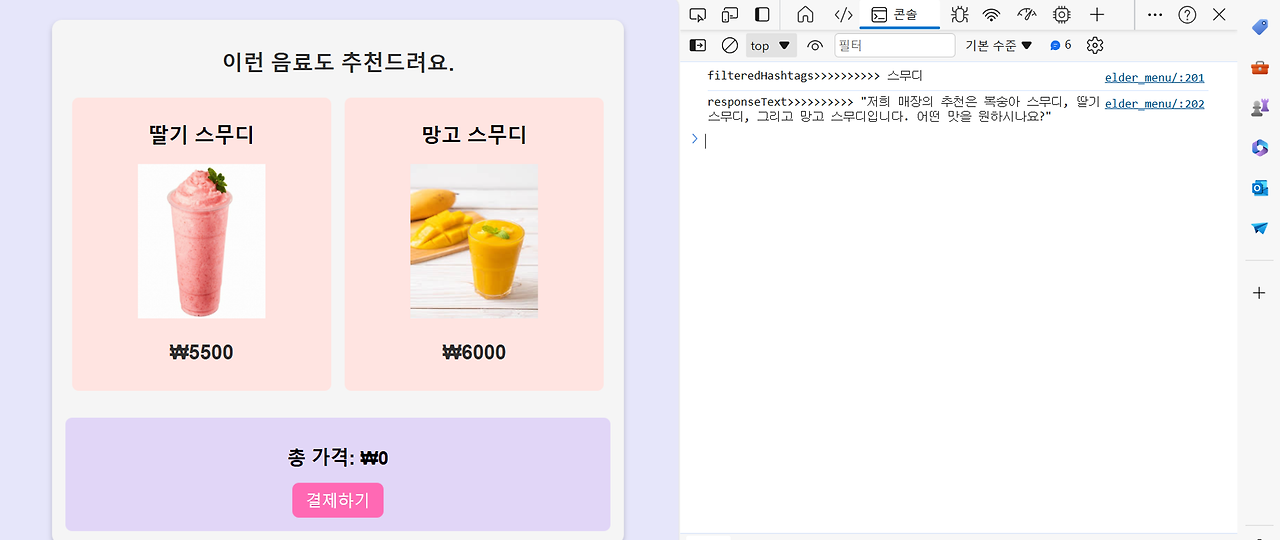The width and height of the screenshot is (1280, 540).
Task: Open the Edge sidebar Drop paper-plane icon
Action: coord(1259,228)
